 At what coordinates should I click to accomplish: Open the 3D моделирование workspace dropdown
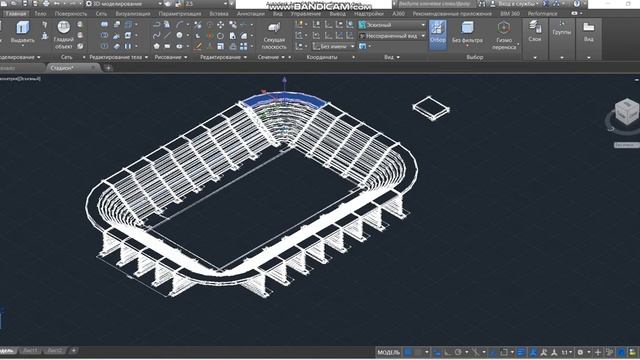pyautogui.click(x=124, y=4)
